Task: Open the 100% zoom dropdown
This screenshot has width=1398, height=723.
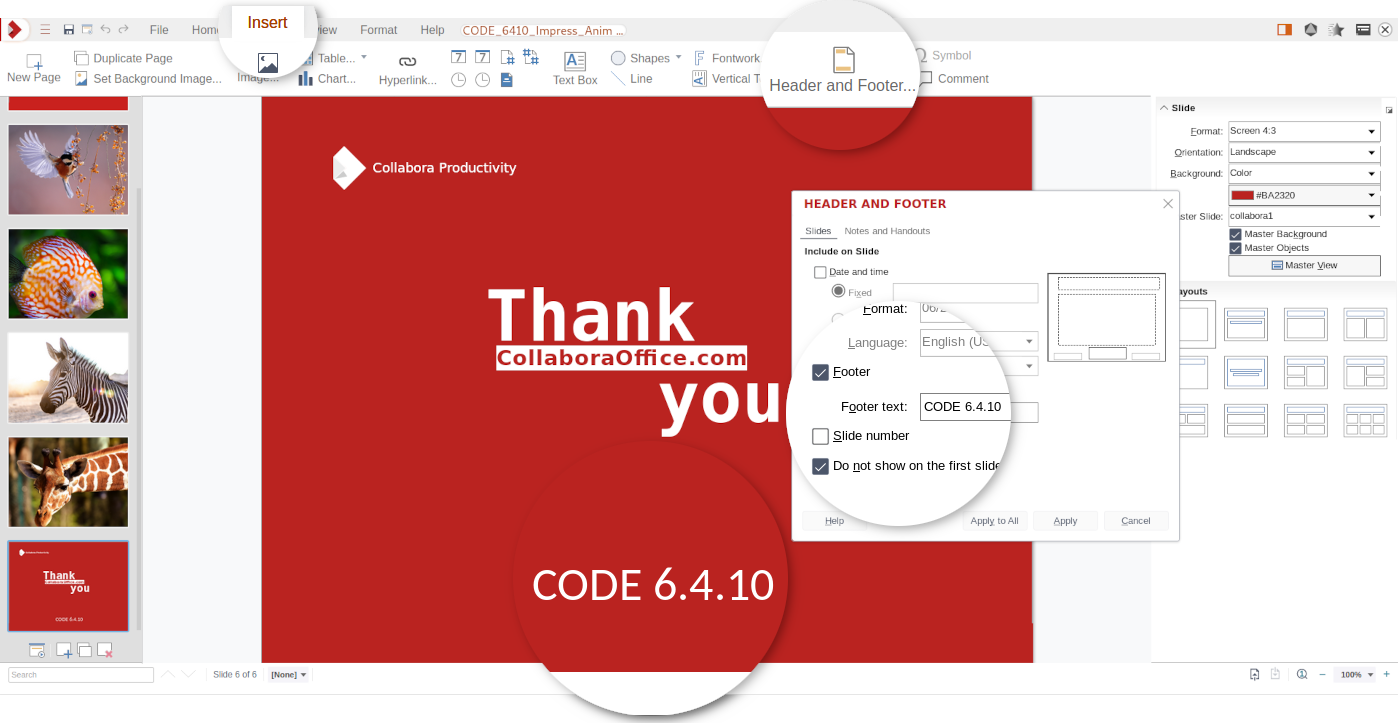Action: click(x=1357, y=675)
